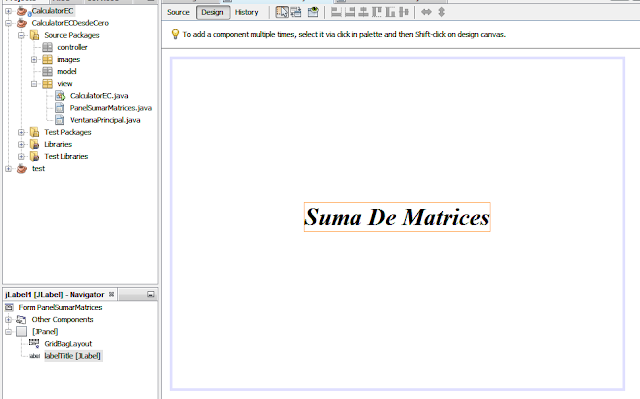Image resolution: width=640 pixels, height=399 pixels.
Task: Close the Navigator tab with its x
Action: click(x=111, y=294)
